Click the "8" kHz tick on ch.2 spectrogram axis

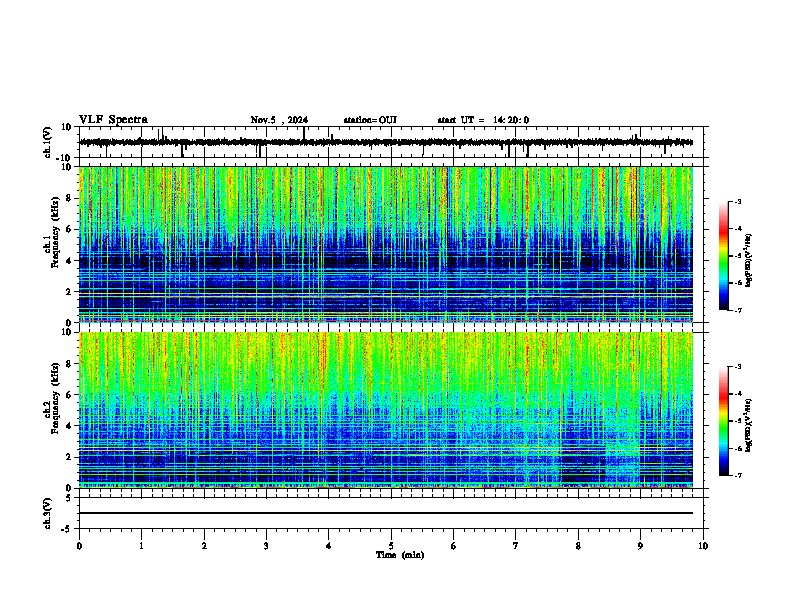70,364
